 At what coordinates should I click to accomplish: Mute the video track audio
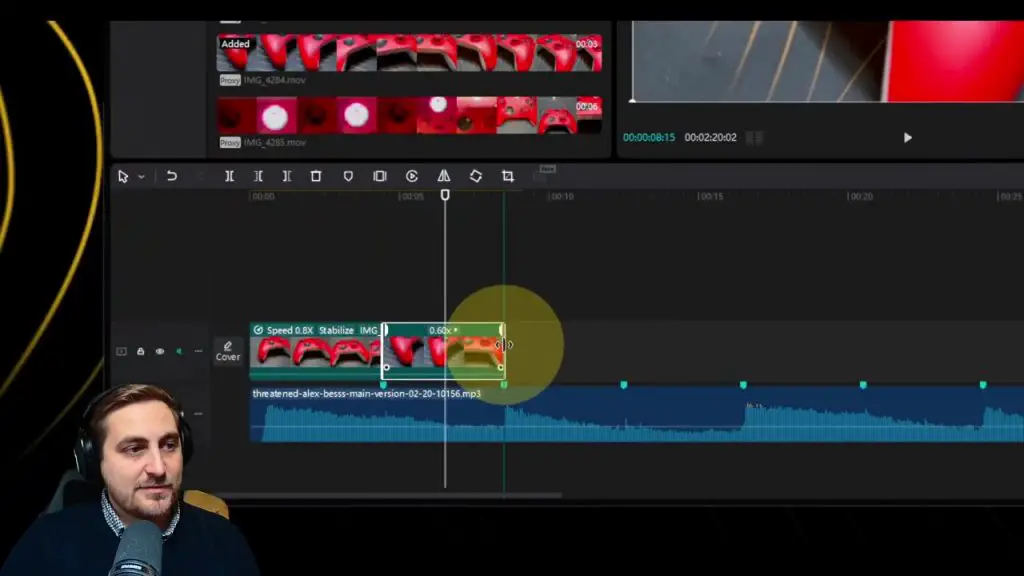pos(179,351)
